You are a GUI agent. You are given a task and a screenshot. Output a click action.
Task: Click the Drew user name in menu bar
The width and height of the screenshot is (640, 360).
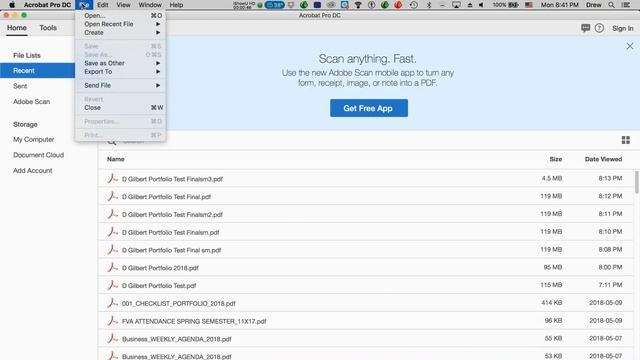tap(593, 5)
